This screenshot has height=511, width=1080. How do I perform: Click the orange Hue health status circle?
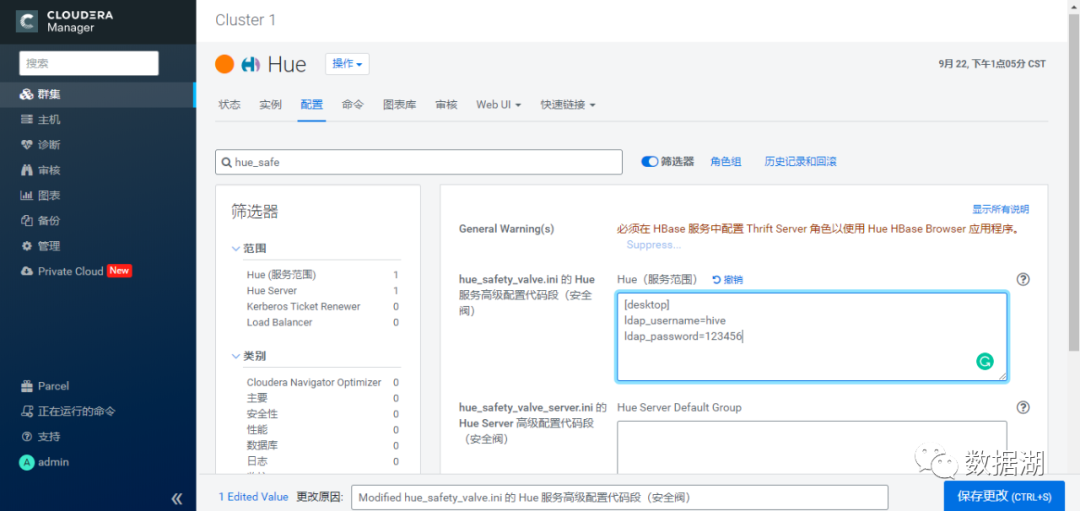tap(225, 64)
